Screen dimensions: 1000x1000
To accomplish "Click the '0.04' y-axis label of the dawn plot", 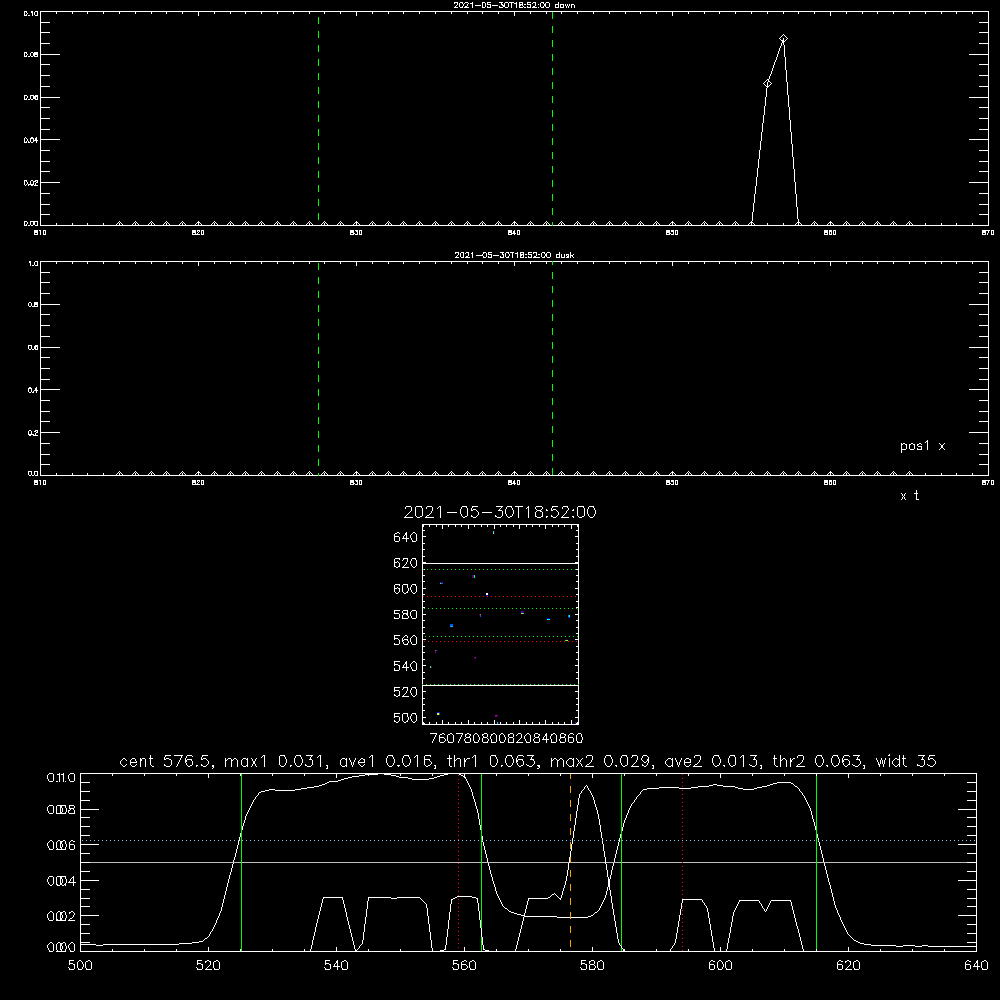I will pyautogui.click(x=31, y=140).
